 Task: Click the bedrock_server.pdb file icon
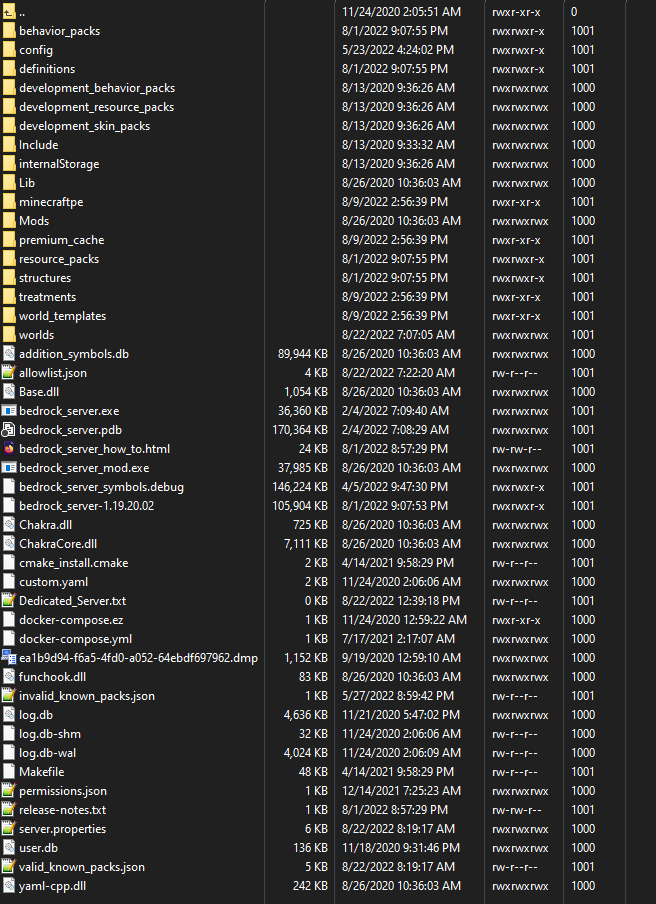[9, 430]
